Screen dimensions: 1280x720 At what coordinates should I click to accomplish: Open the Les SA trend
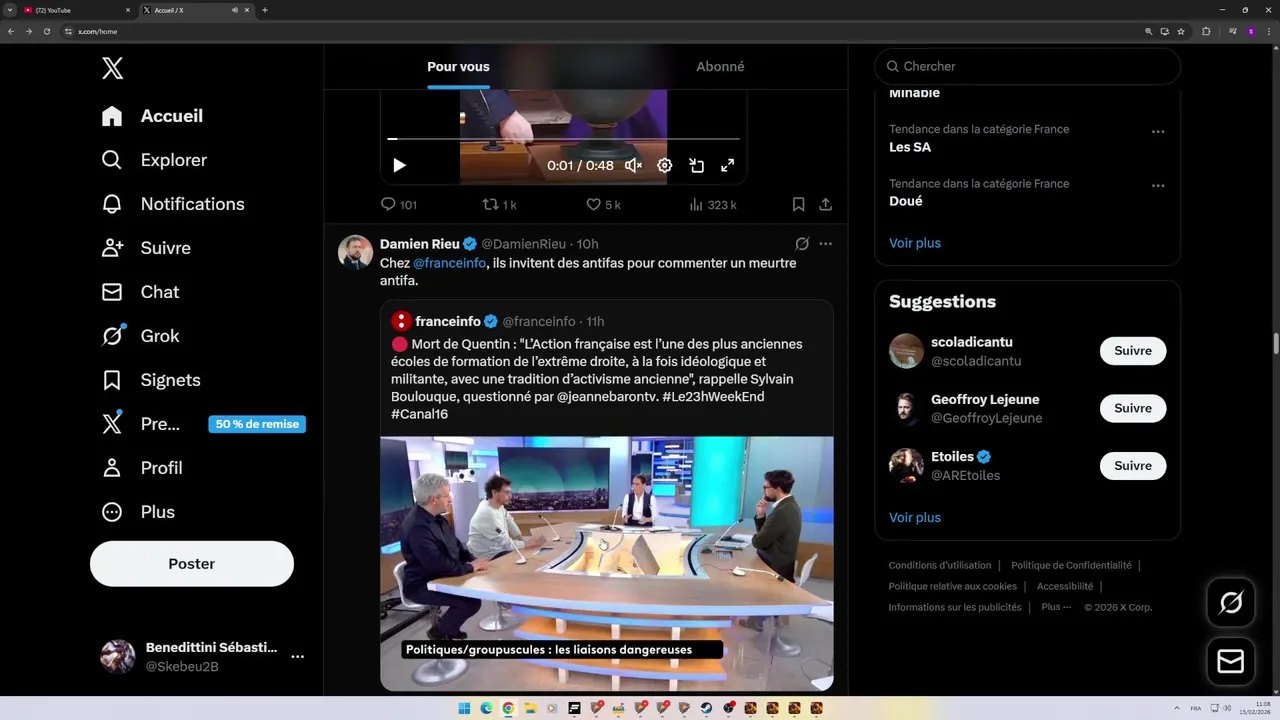(910, 147)
